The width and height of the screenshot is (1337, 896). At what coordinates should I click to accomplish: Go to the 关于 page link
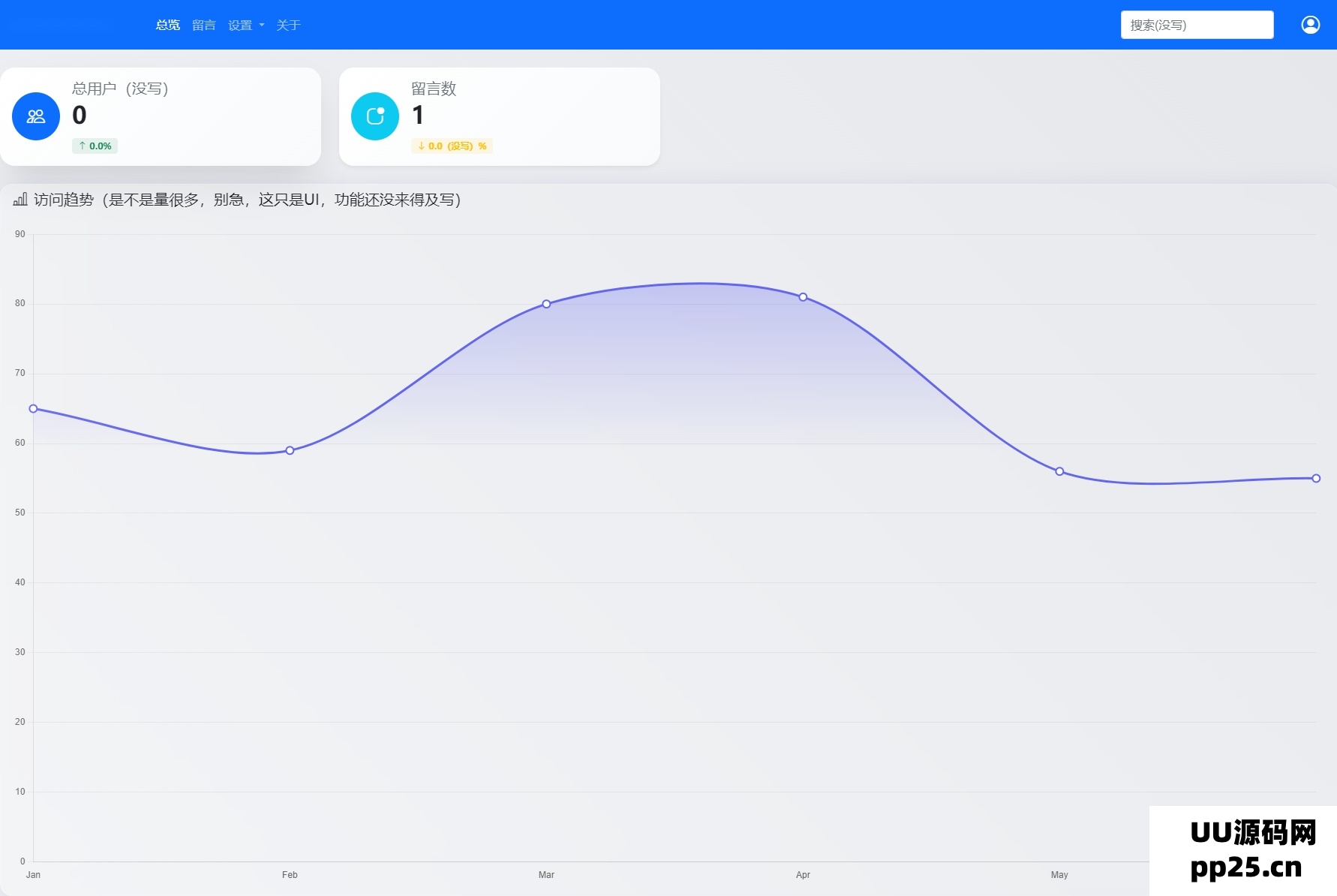pyautogui.click(x=288, y=26)
